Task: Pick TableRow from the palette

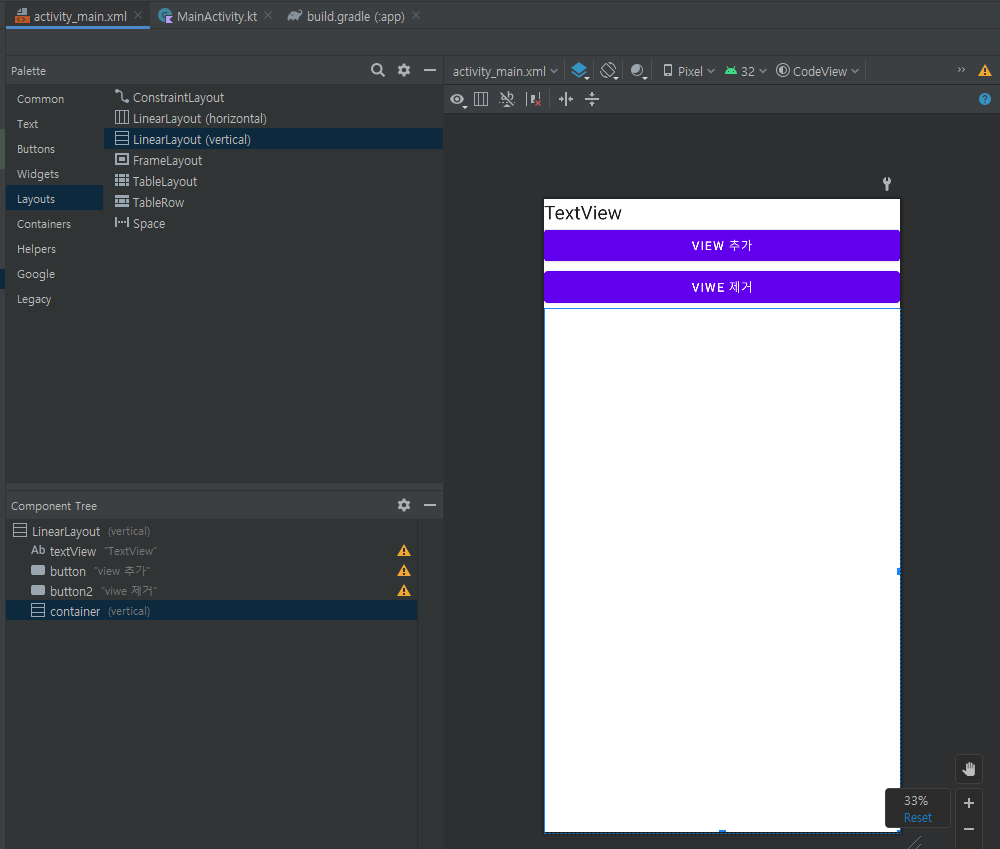Action: click(274, 202)
